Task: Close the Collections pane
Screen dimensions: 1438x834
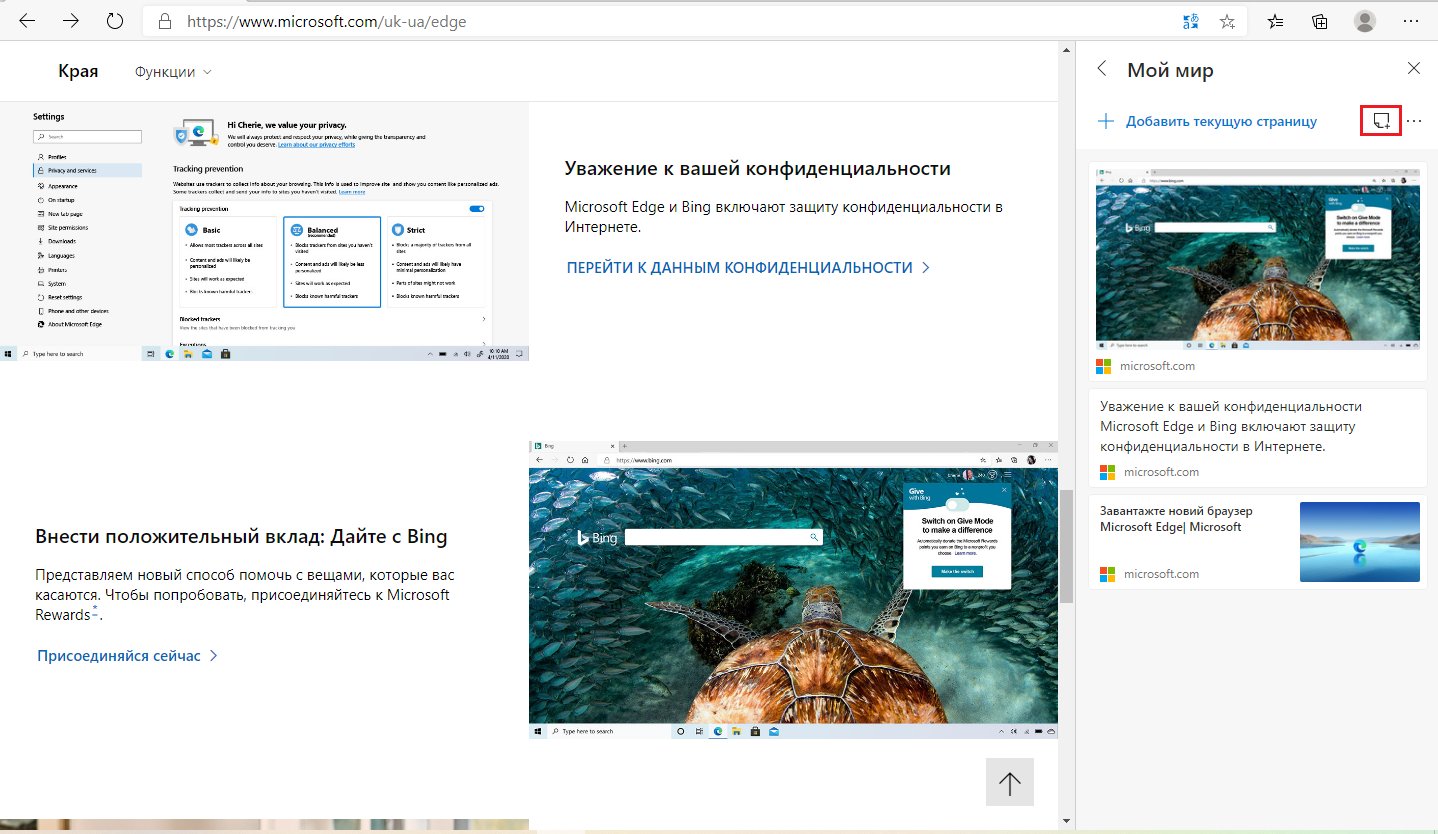Action: pyautogui.click(x=1413, y=68)
